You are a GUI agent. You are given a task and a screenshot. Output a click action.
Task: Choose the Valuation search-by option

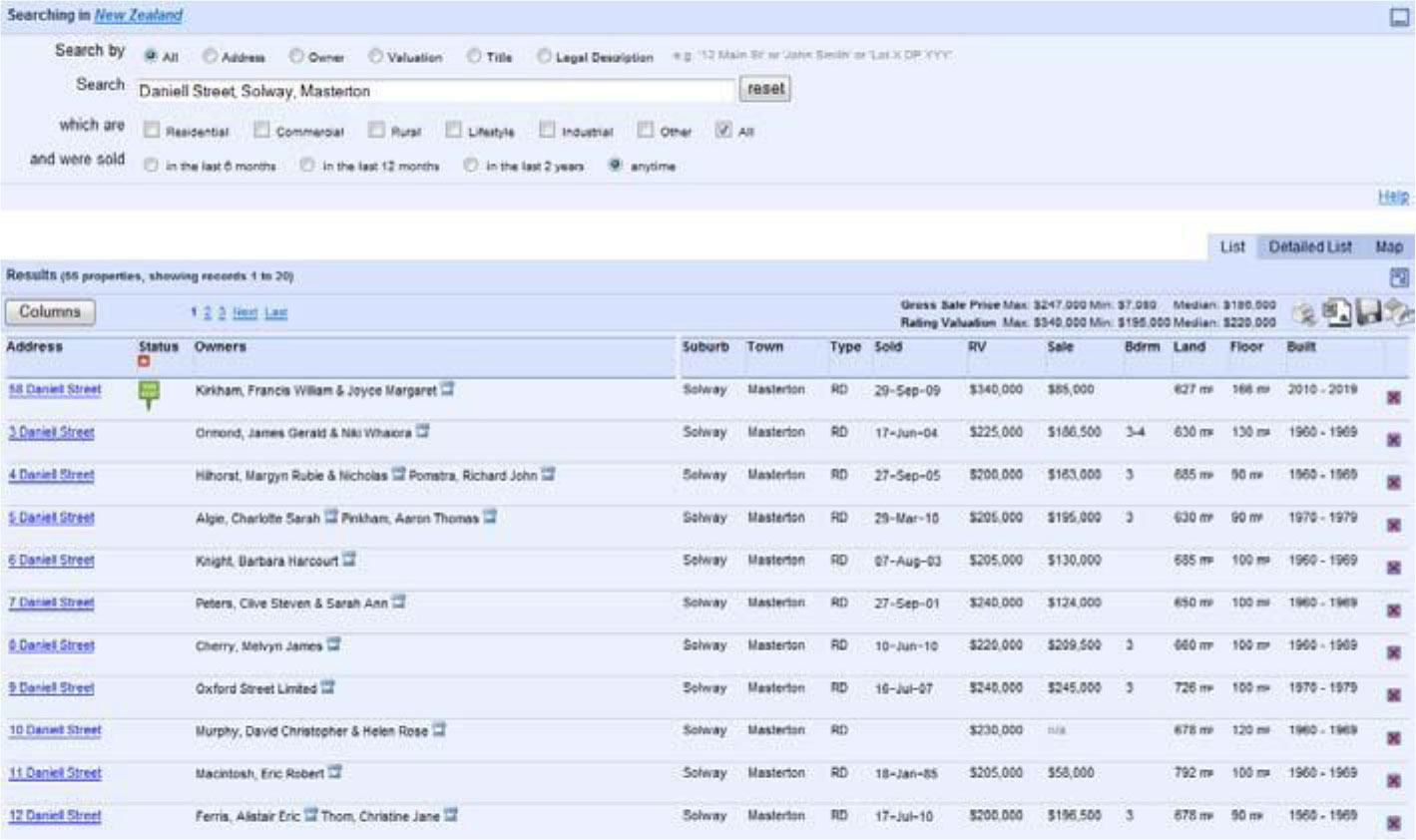coord(375,56)
